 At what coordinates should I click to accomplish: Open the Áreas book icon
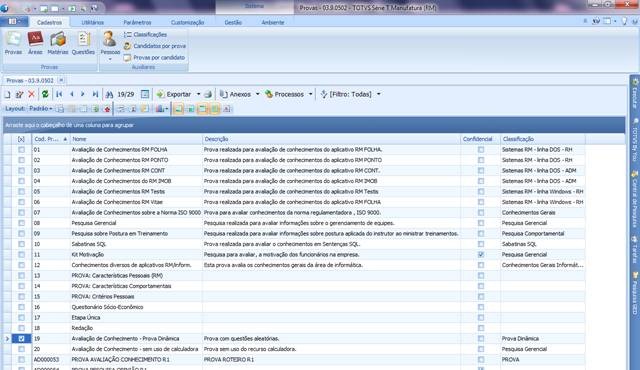click(35, 43)
